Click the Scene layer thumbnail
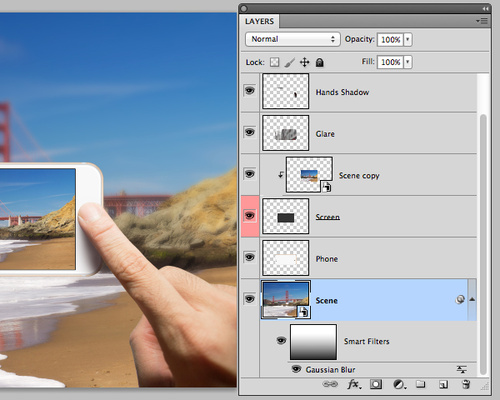 (x=286, y=300)
